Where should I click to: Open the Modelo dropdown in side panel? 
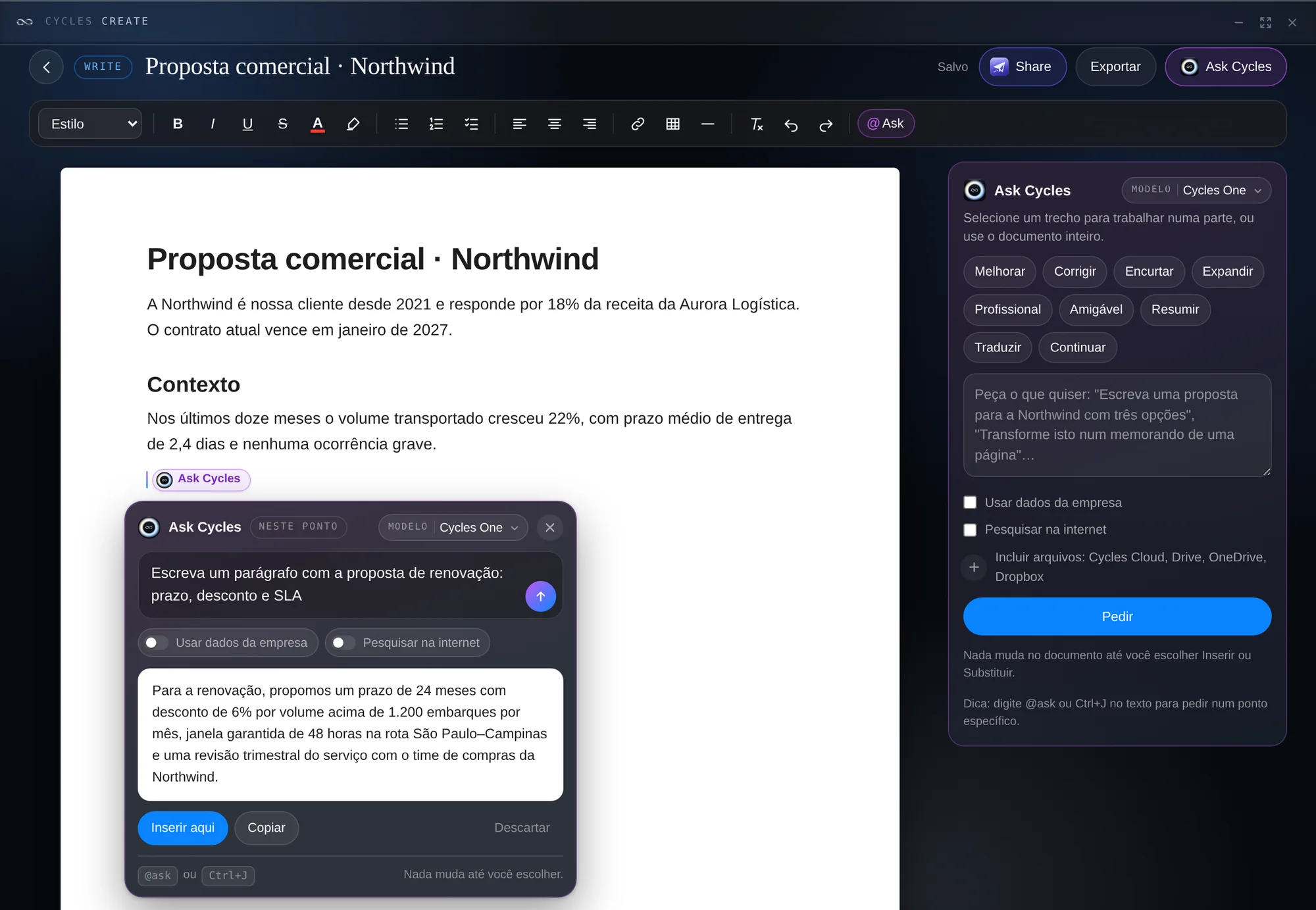click(x=1196, y=190)
